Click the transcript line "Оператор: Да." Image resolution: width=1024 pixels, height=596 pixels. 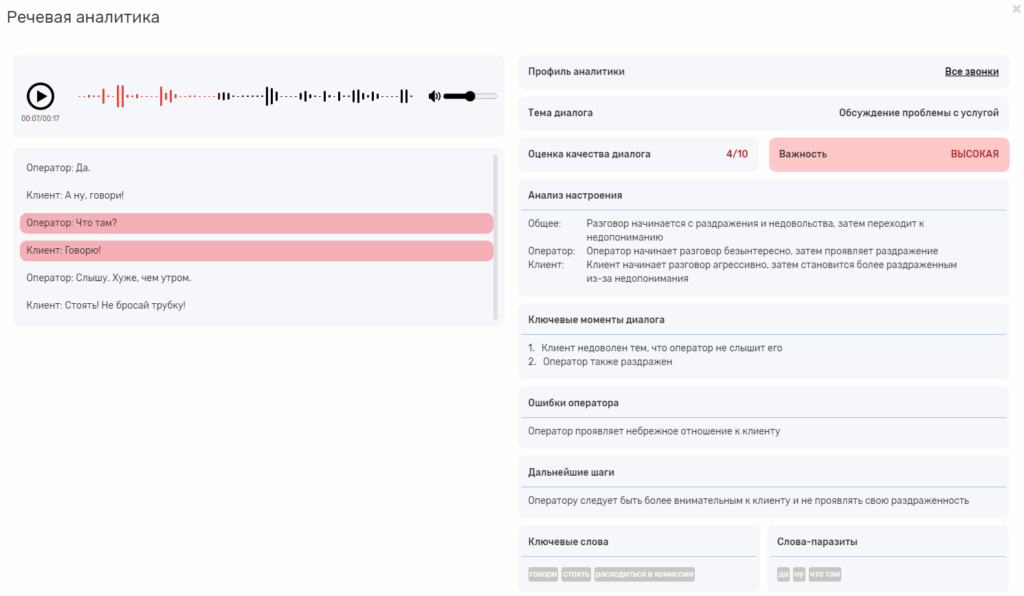[x=58, y=168]
